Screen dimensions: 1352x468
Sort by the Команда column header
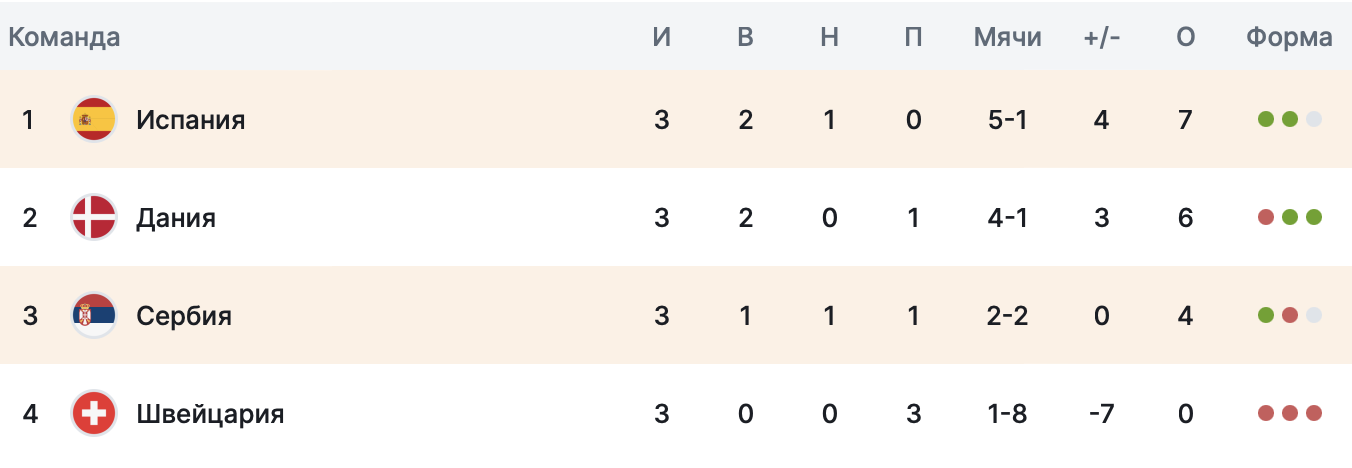point(64,38)
